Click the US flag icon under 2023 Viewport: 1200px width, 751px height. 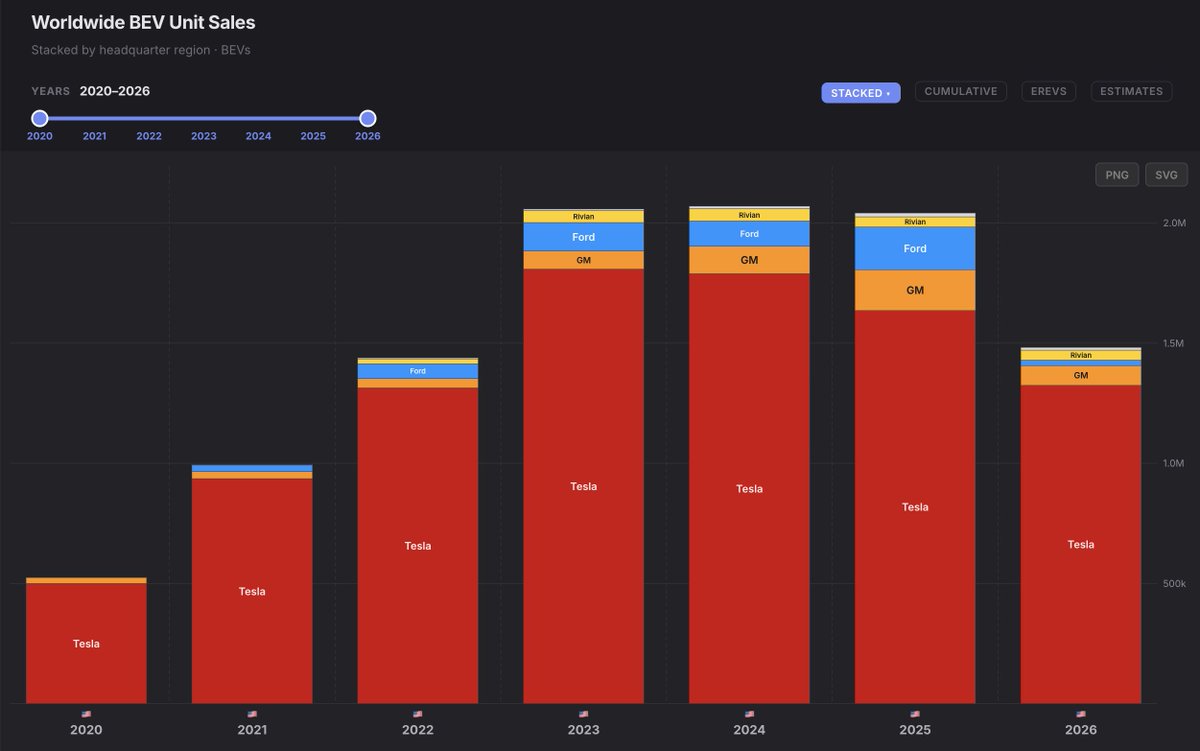tap(584, 714)
